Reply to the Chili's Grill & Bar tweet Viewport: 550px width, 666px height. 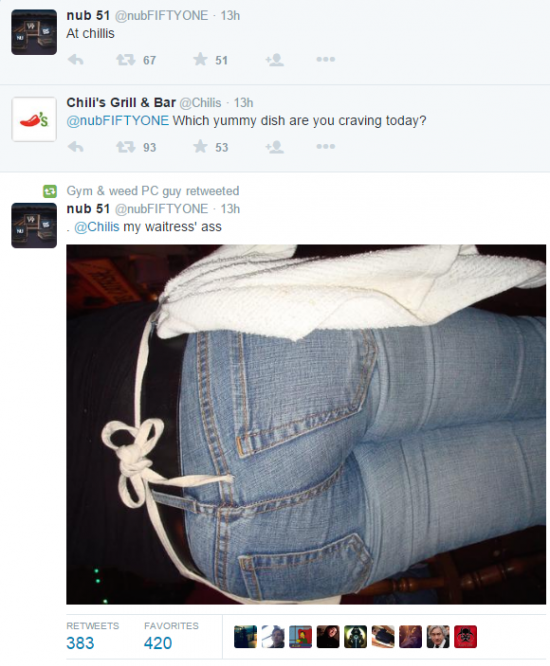[76, 147]
